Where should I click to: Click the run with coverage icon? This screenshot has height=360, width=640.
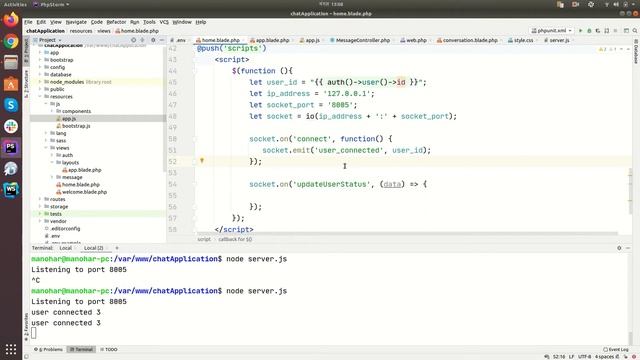[598, 31]
